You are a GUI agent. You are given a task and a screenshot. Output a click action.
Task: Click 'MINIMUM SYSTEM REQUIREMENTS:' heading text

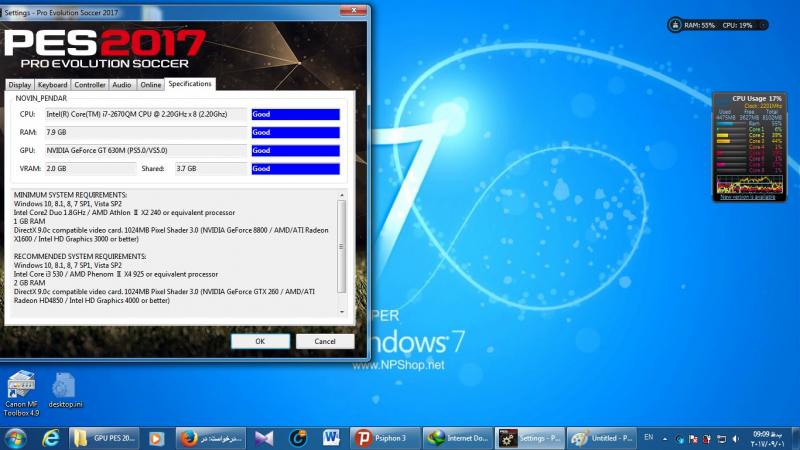point(70,195)
